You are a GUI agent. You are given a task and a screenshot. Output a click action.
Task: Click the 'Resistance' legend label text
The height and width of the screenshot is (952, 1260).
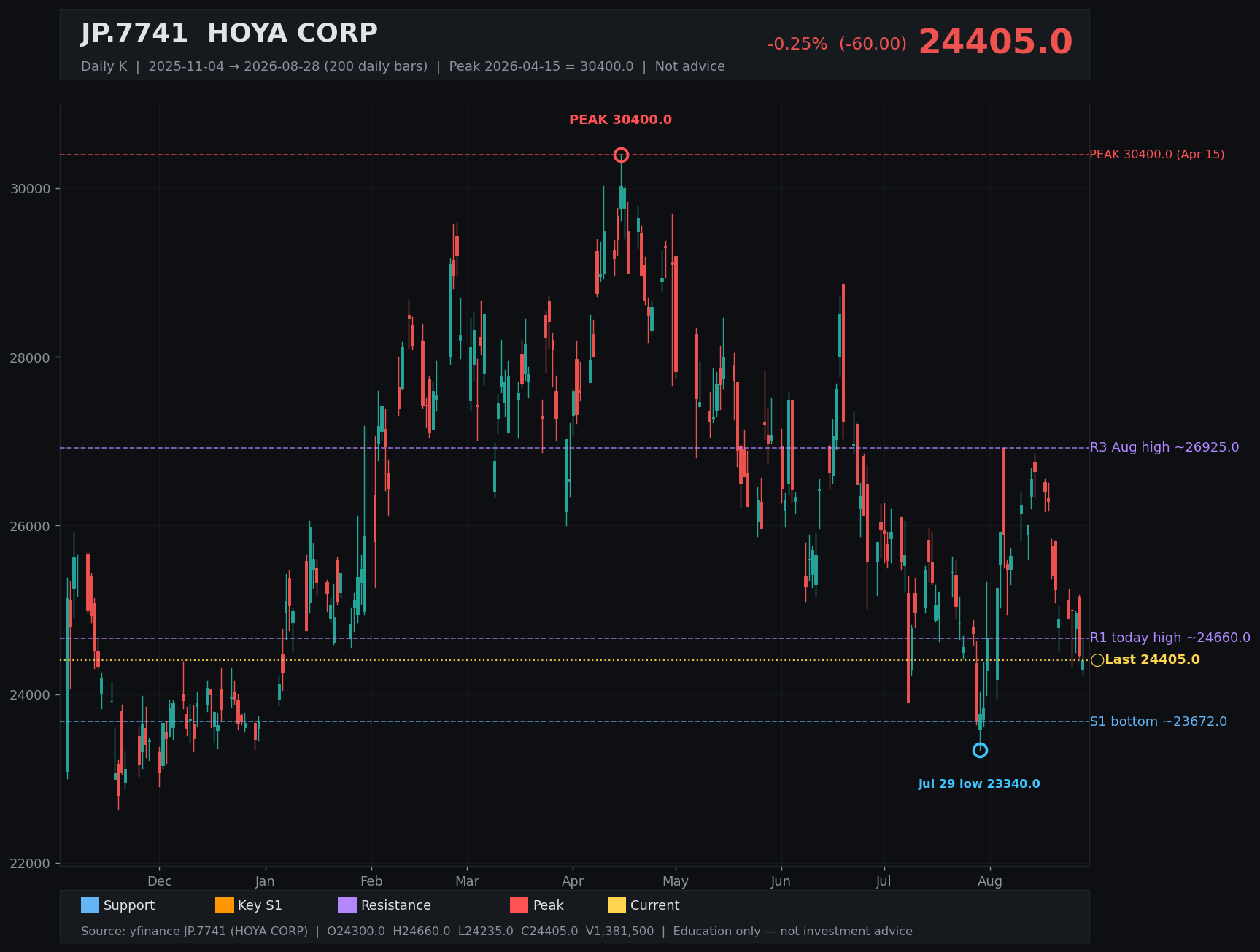pyautogui.click(x=396, y=905)
